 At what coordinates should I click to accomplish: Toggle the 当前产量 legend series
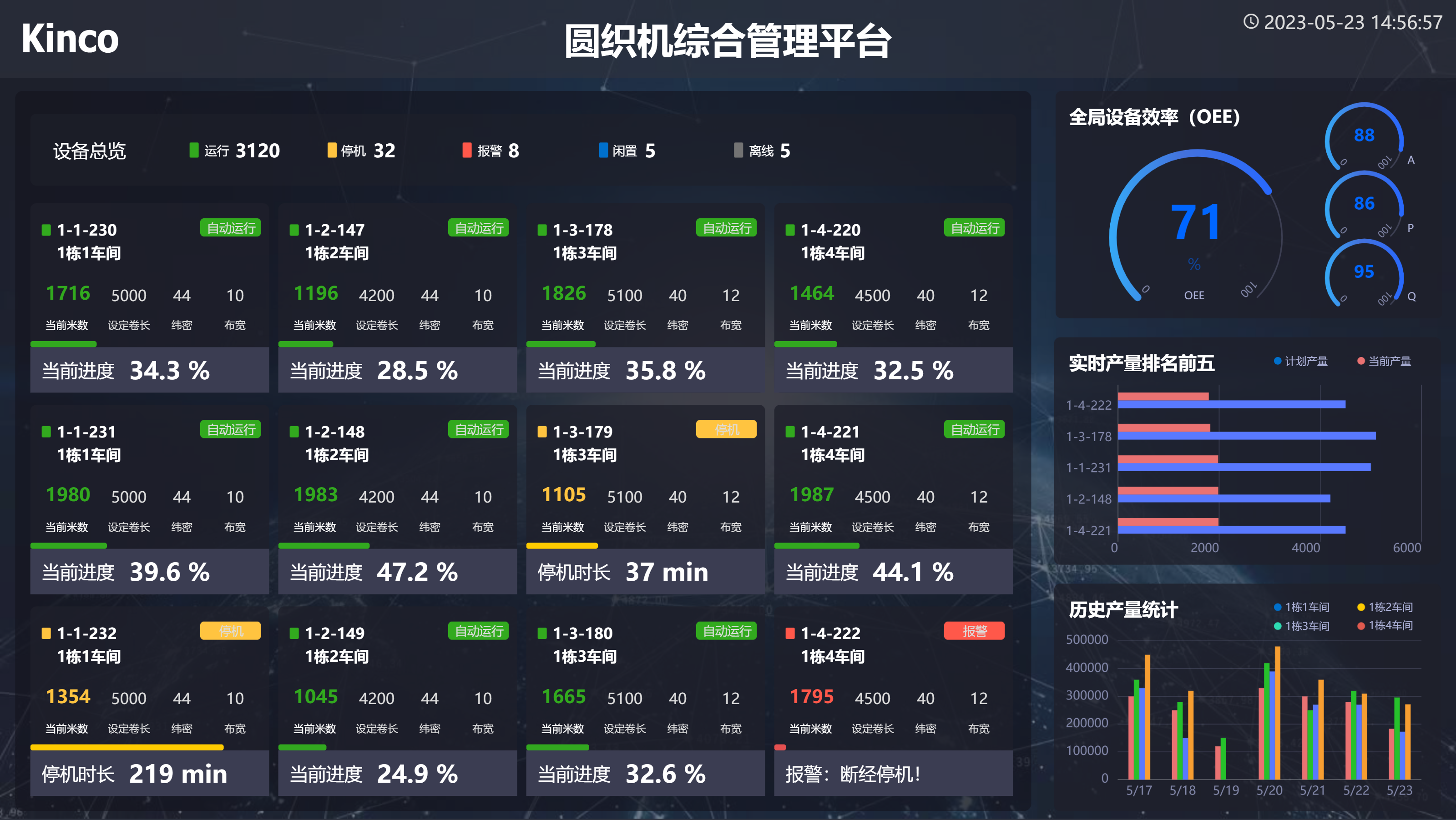[1384, 361]
